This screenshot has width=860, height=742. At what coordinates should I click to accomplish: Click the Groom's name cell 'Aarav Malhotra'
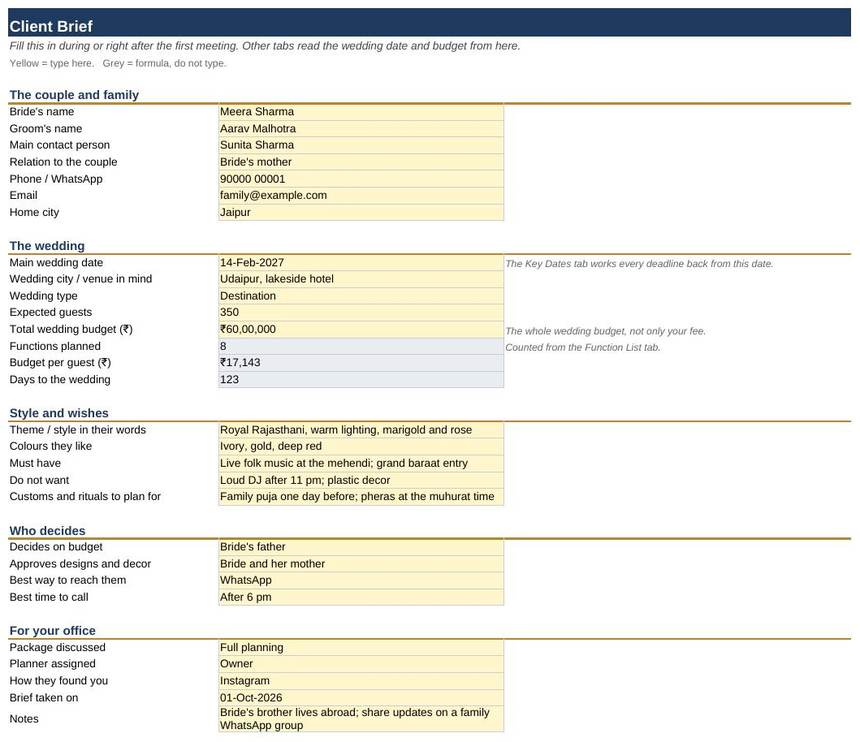coord(361,128)
